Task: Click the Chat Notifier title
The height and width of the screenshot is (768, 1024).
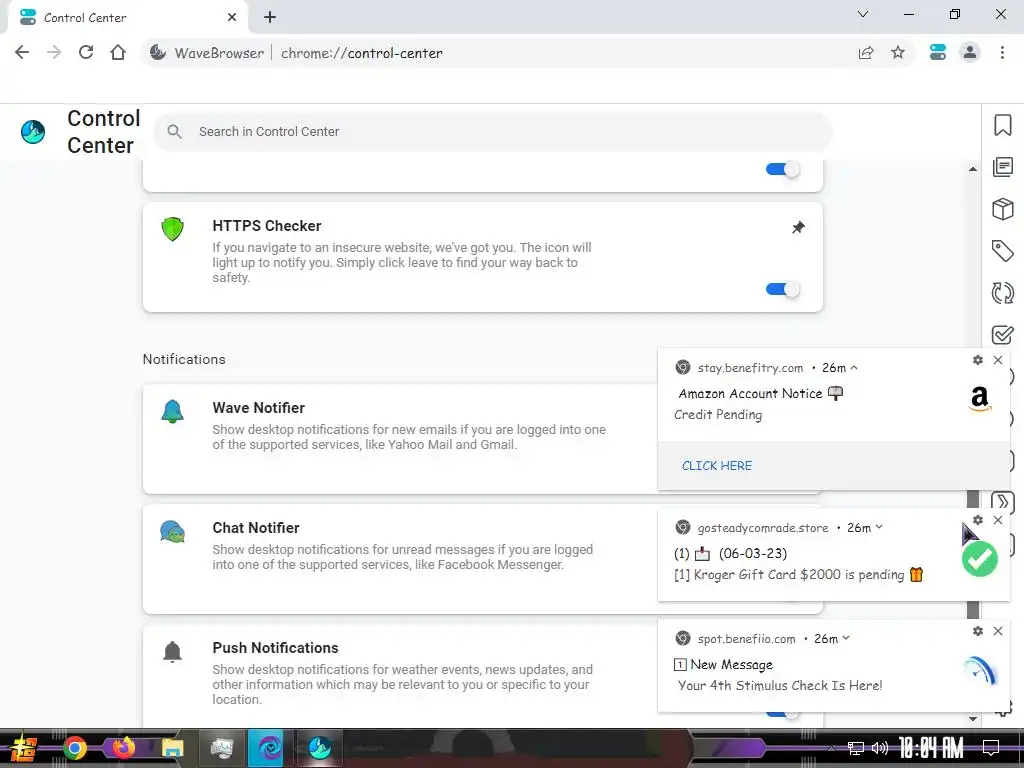Action: 256,528
